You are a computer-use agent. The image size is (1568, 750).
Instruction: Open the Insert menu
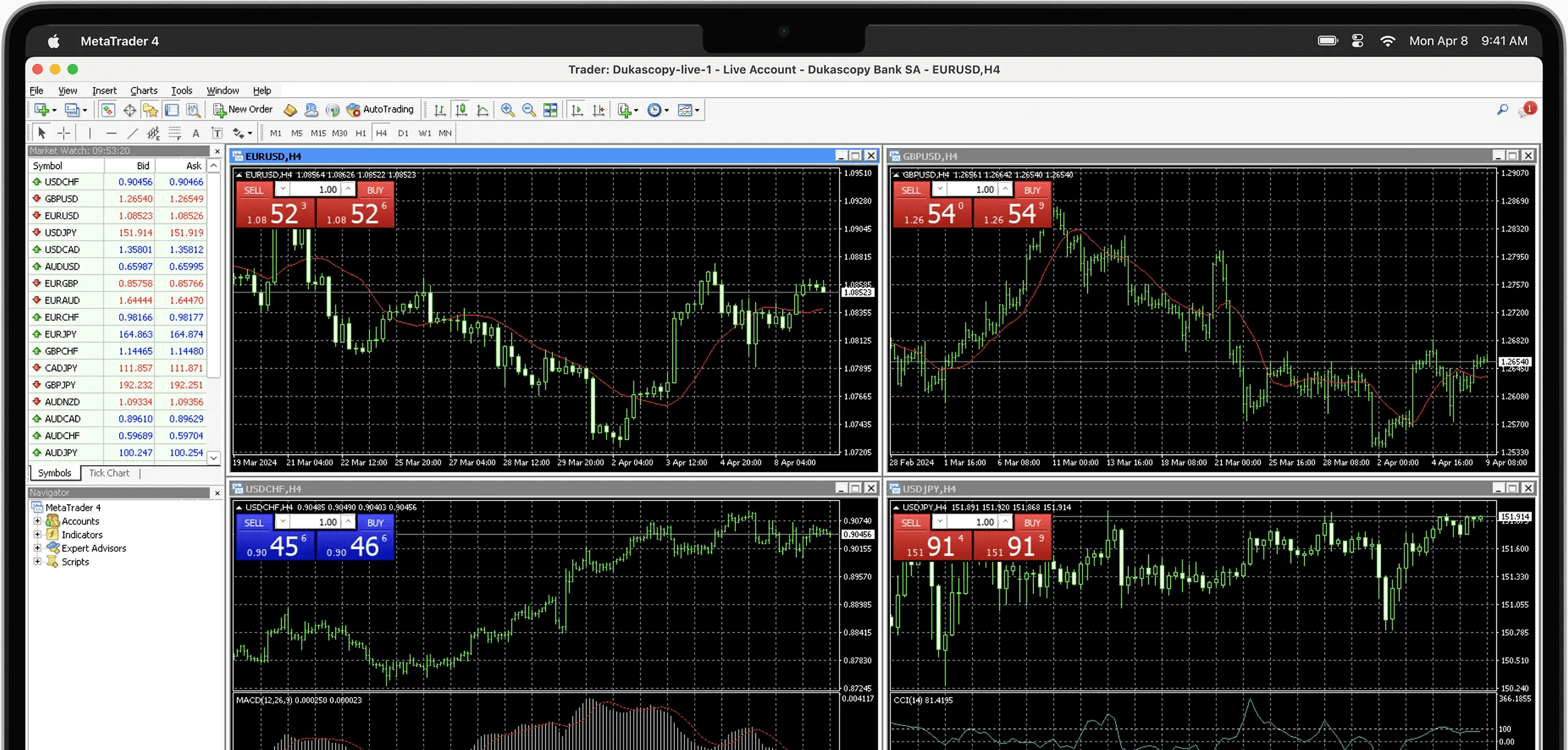point(104,90)
